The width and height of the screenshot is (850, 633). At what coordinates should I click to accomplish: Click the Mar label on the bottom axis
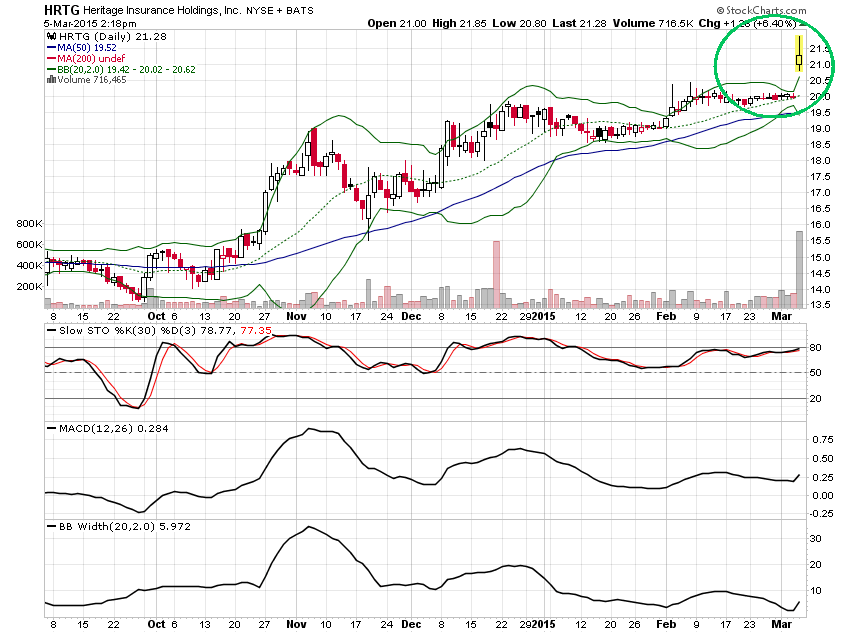[782, 624]
